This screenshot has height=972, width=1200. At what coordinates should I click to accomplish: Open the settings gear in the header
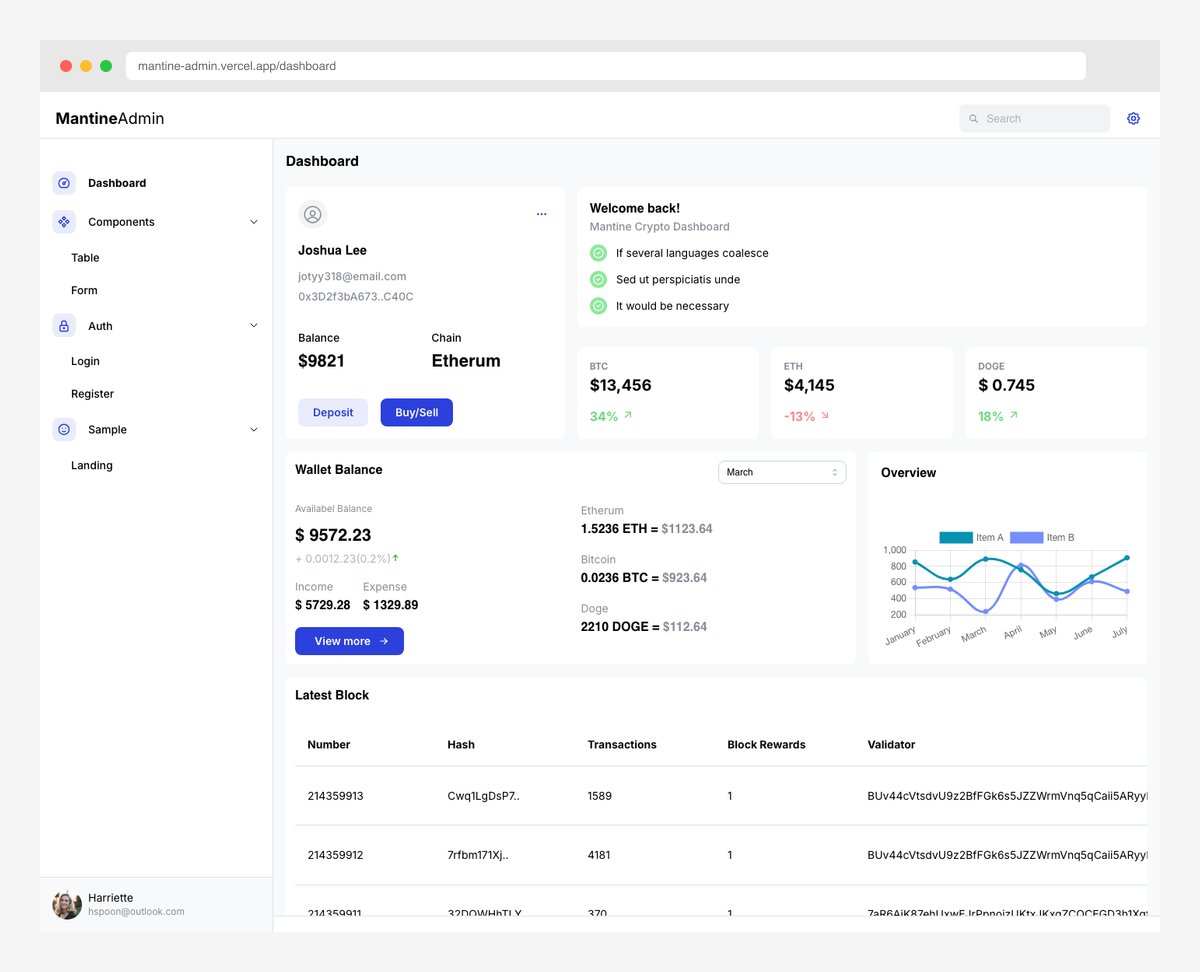(1133, 118)
